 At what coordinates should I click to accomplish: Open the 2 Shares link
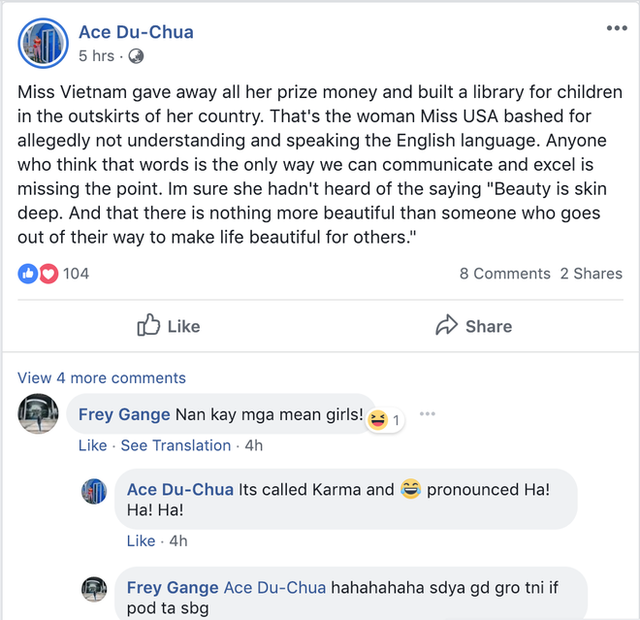591,273
